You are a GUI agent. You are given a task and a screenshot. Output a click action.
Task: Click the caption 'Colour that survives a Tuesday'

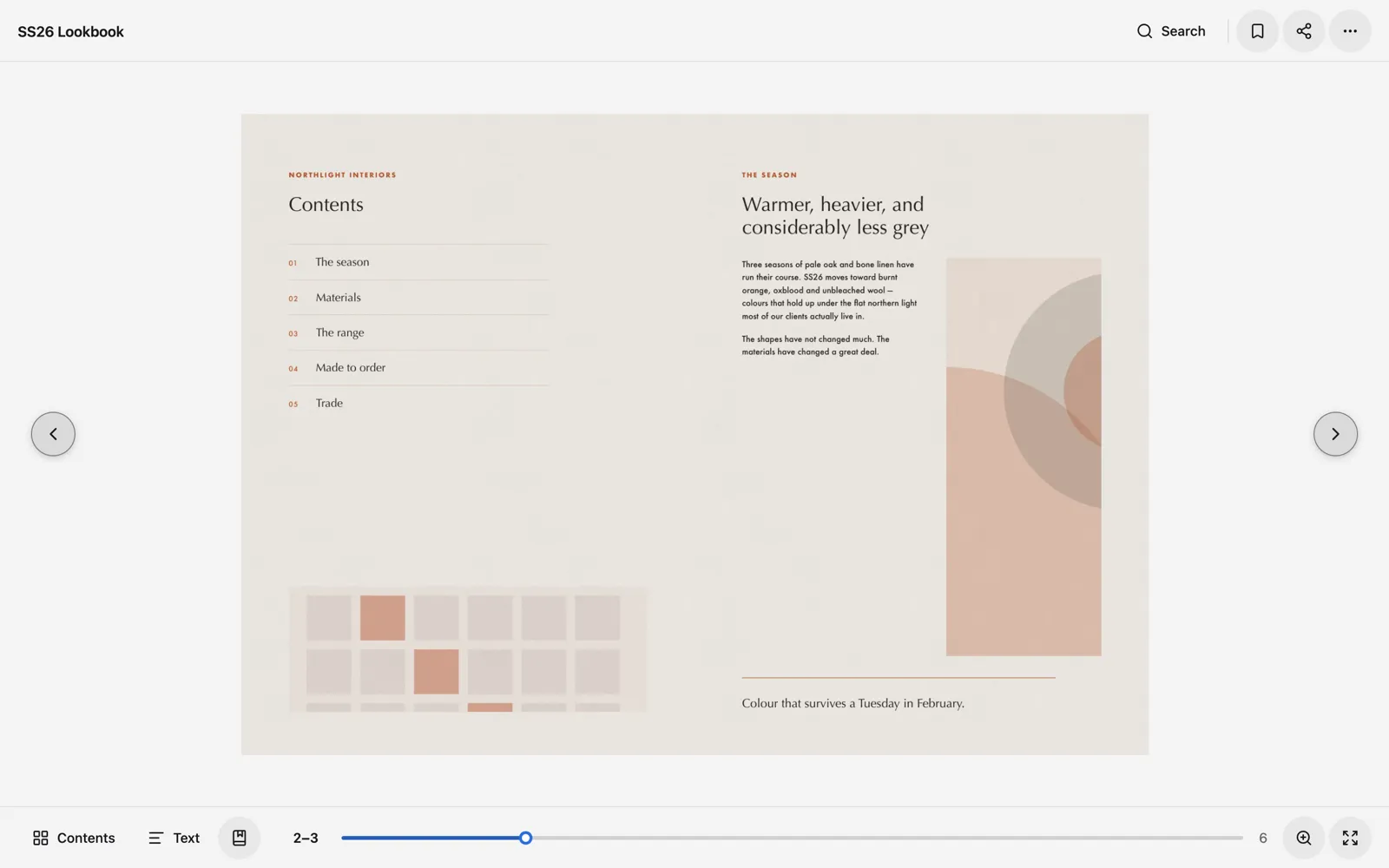(x=852, y=703)
